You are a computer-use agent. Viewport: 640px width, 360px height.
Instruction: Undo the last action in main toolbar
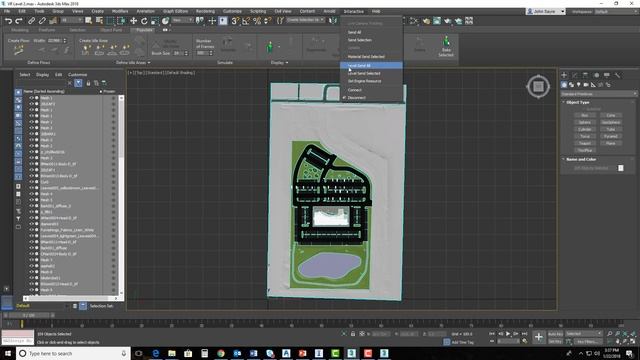pos(8,21)
